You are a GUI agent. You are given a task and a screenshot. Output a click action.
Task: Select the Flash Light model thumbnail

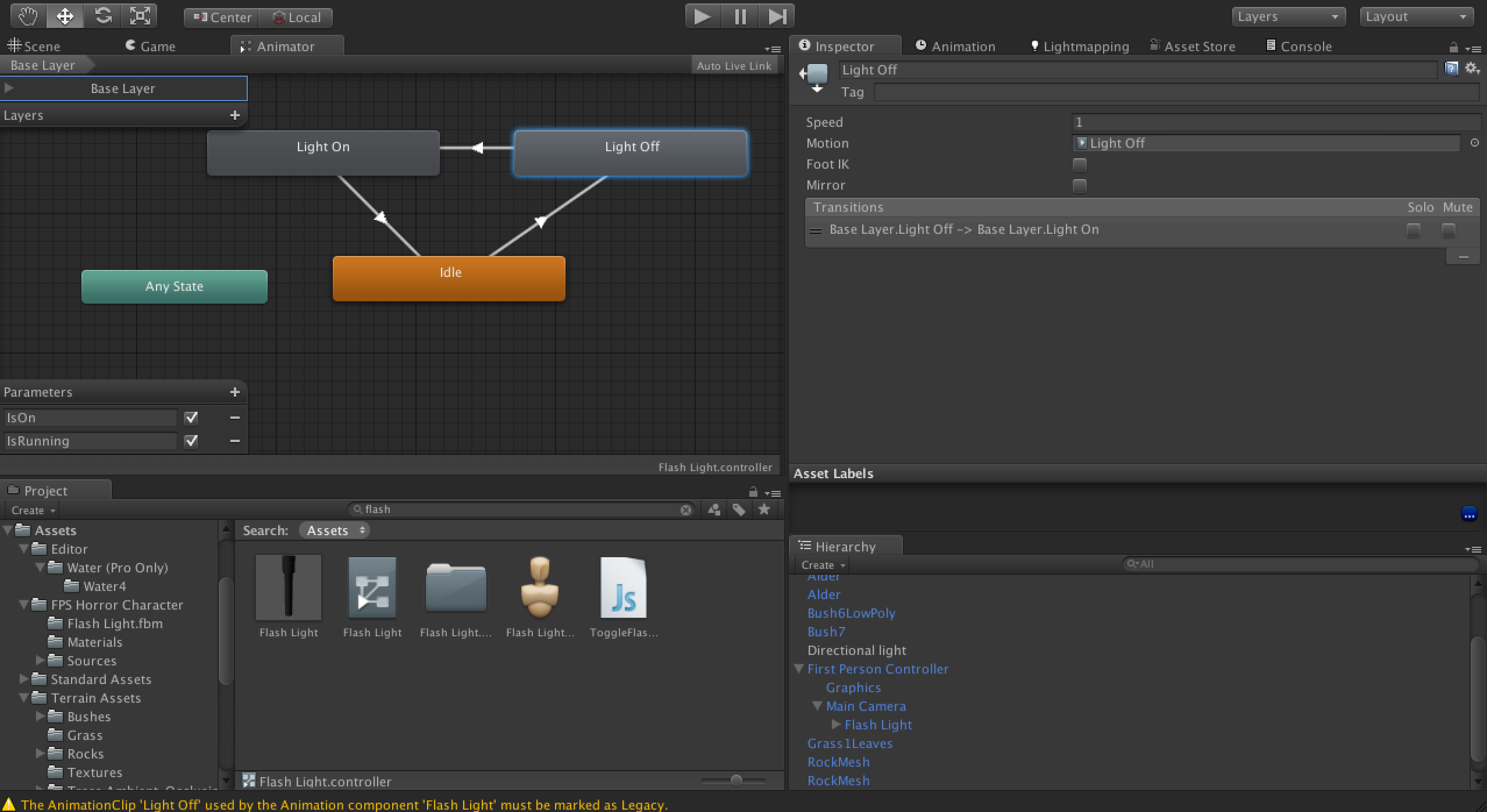(x=289, y=597)
